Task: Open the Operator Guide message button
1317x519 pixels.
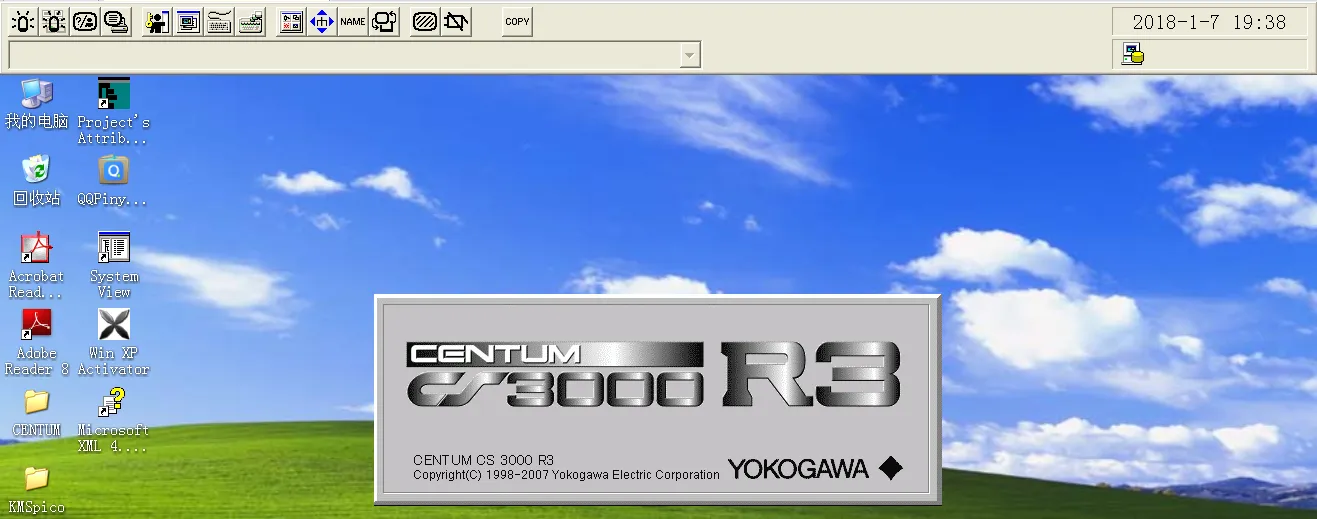Action: coord(85,21)
